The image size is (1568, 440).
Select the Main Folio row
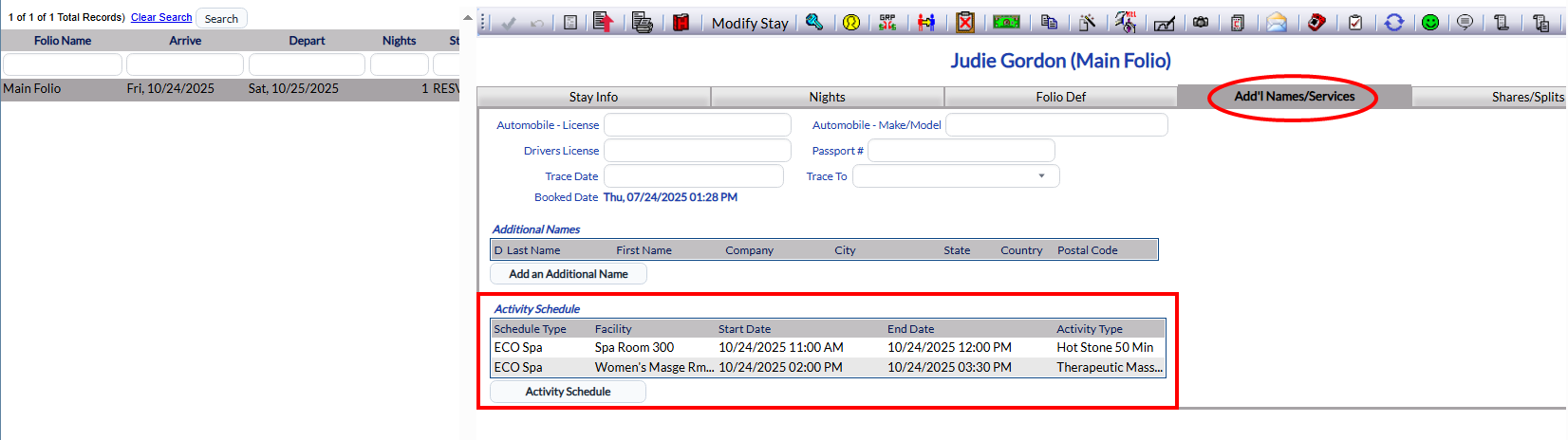[x=231, y=88]
